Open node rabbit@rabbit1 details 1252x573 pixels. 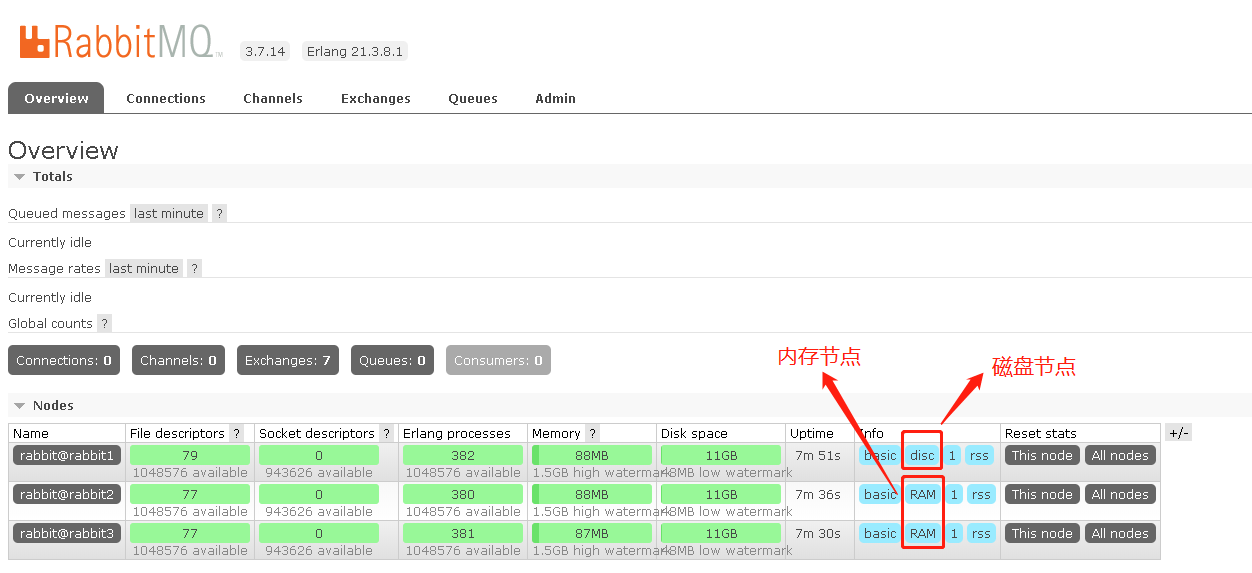click(x=67, y=455)
